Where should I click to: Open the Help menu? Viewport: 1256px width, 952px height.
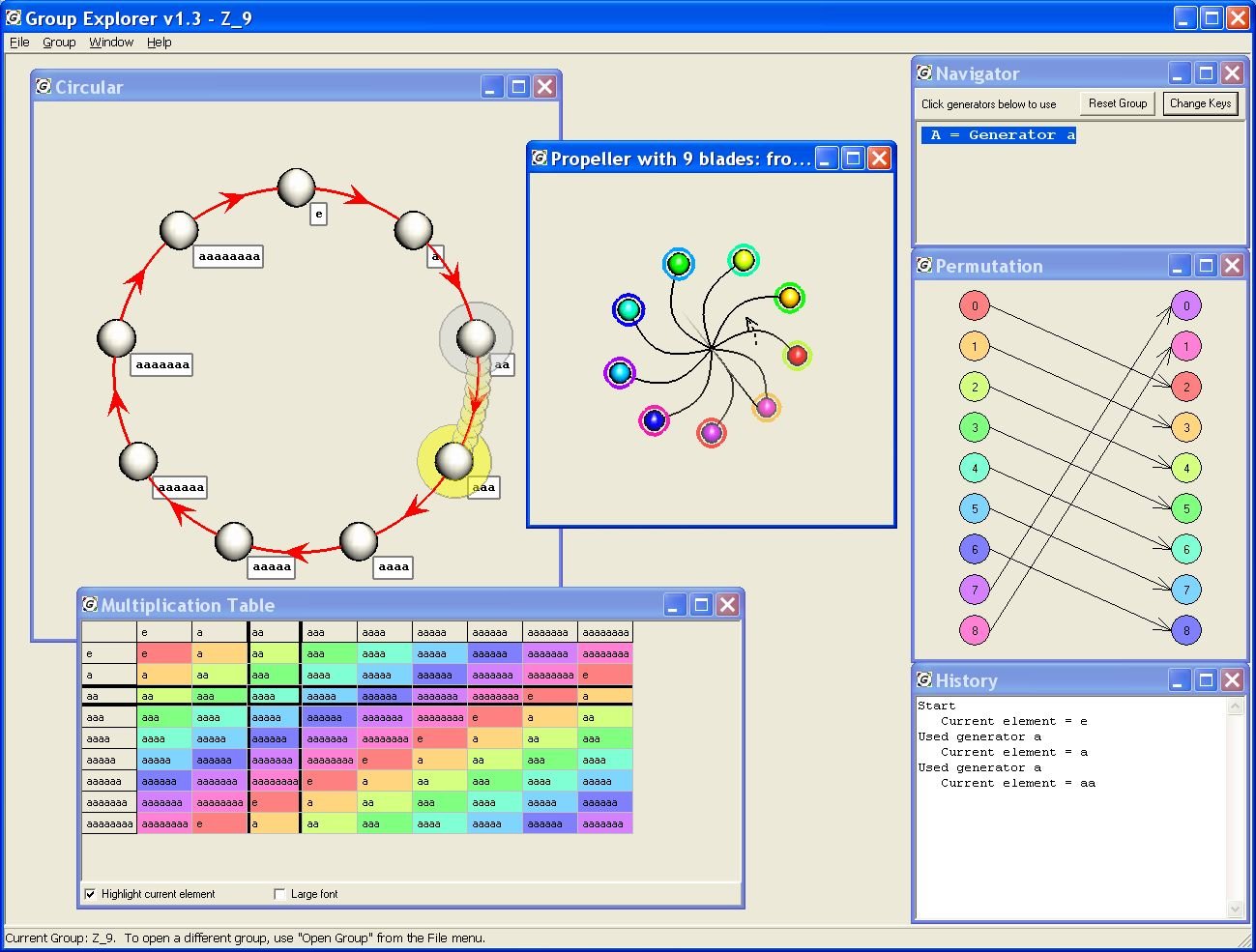click(159, 42)
